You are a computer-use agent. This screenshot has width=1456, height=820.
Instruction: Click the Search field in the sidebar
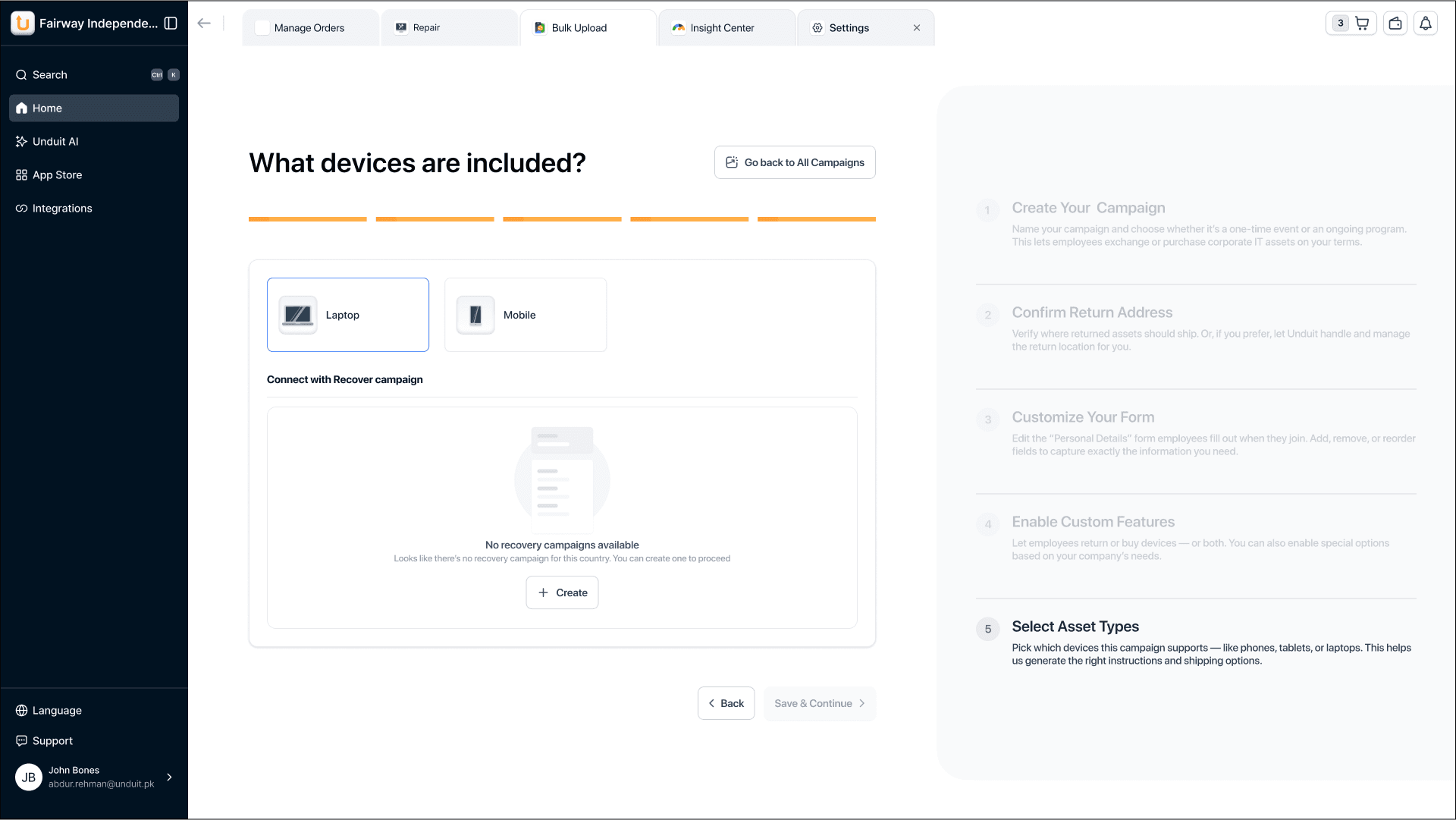coord(50,74)
